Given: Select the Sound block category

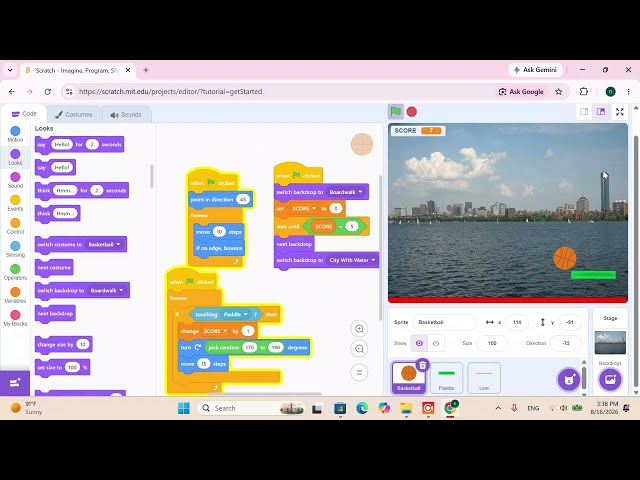Looking at the screenshot, I should (x=15, y=180).
